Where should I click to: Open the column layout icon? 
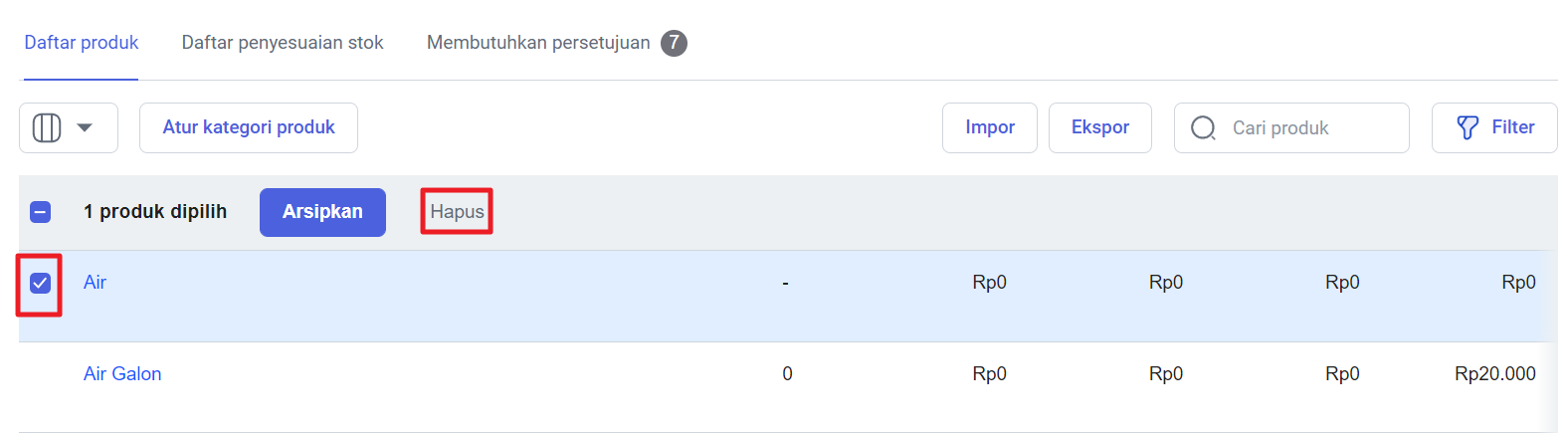tap(47, 127)
